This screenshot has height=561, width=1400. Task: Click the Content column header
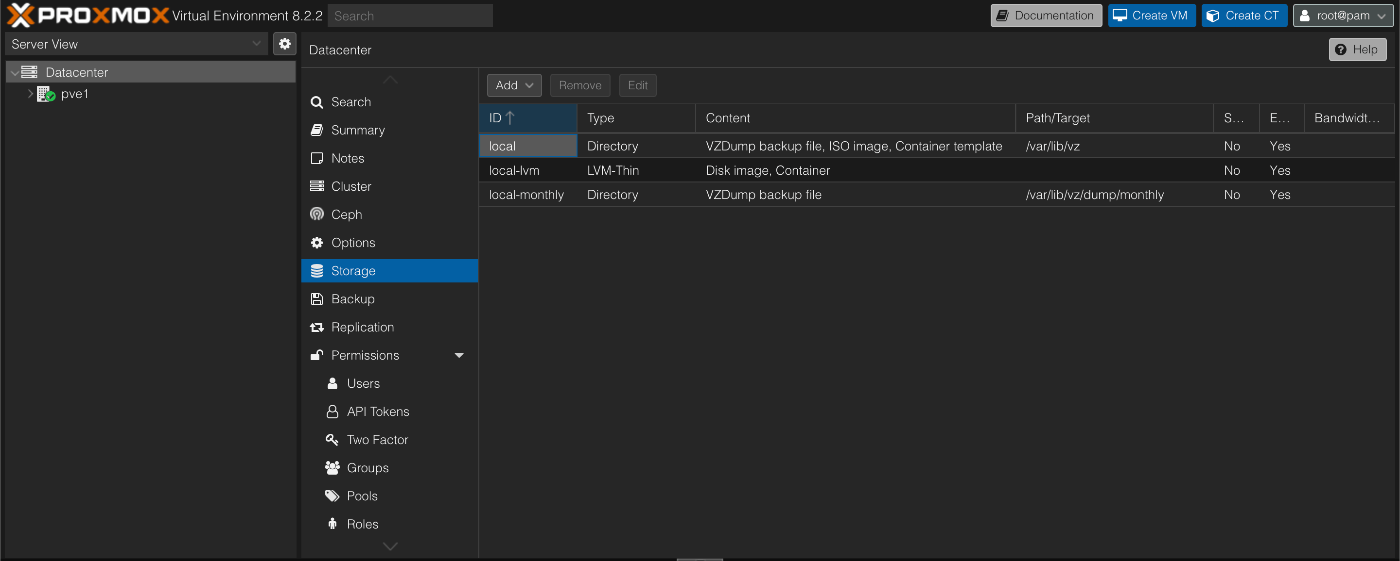pos(855,118)
